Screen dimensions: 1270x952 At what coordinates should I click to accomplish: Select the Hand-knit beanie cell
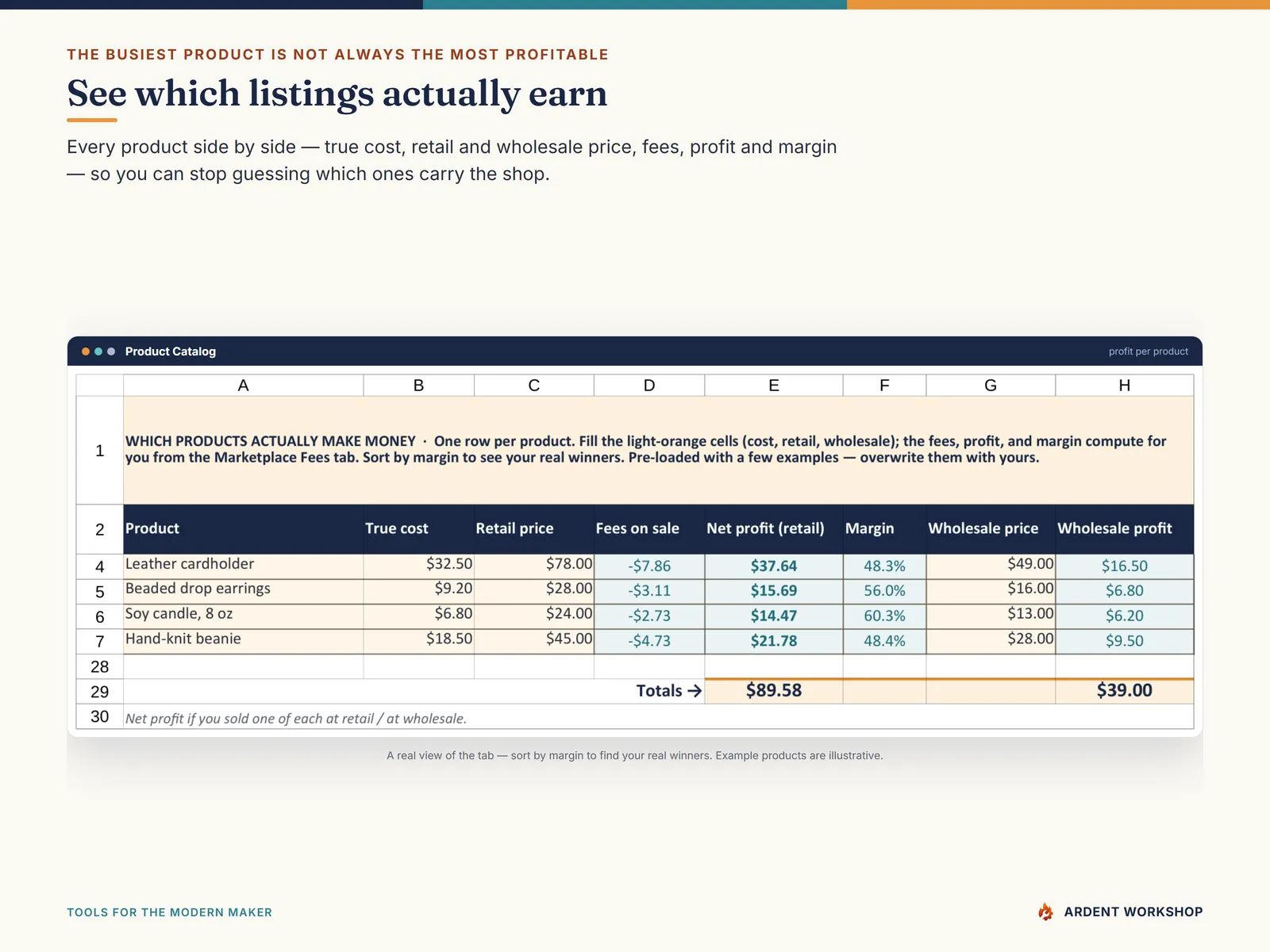click(243, 642)
